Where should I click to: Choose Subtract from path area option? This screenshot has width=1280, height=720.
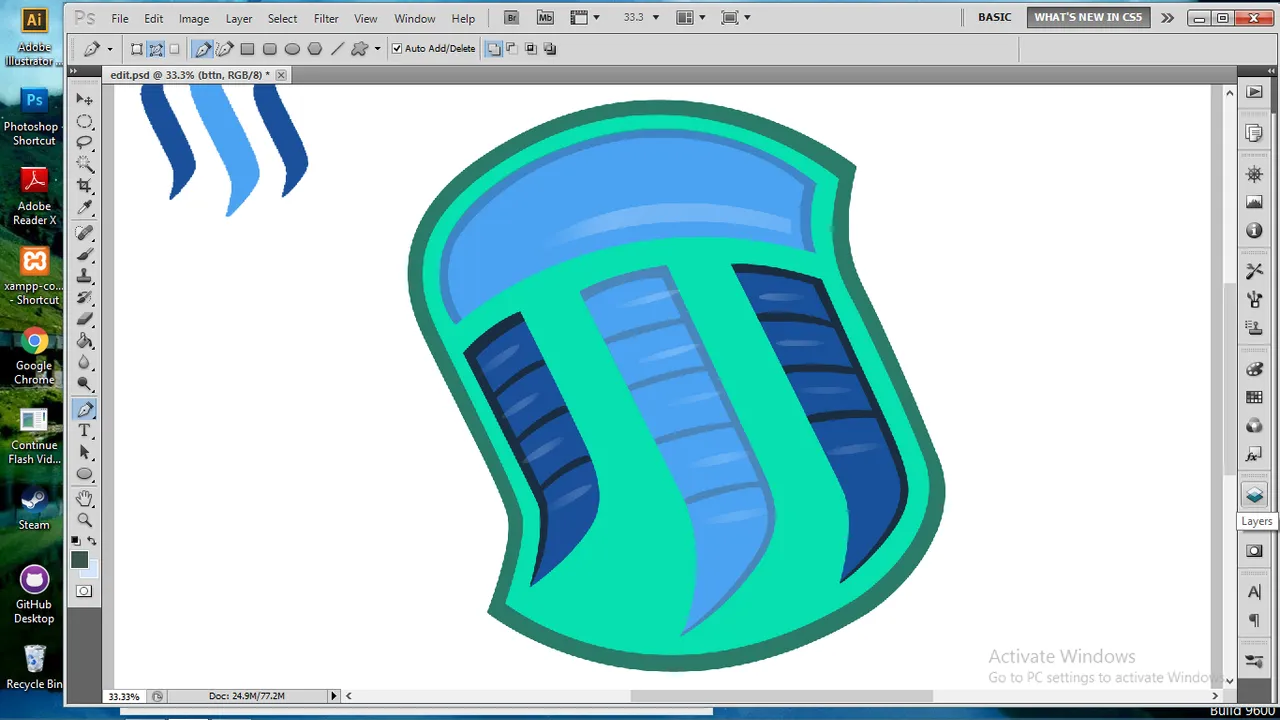click(x=512, y=48)
